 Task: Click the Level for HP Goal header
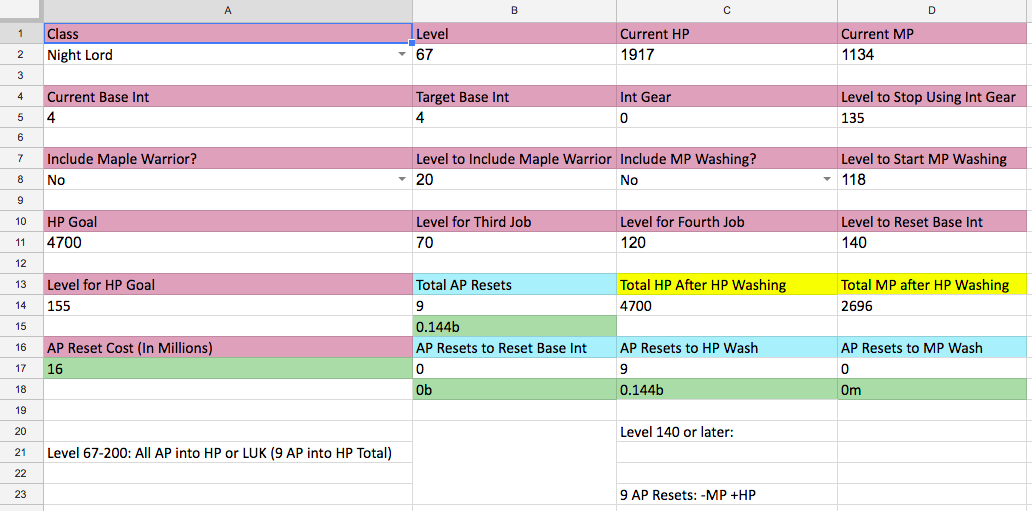point(228,284)
